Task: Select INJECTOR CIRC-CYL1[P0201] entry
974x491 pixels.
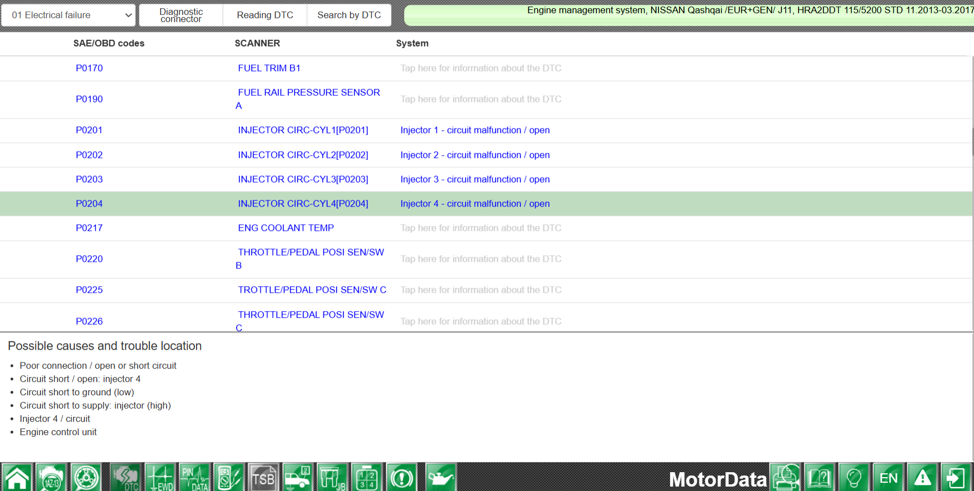Action: tap(303, 131)
